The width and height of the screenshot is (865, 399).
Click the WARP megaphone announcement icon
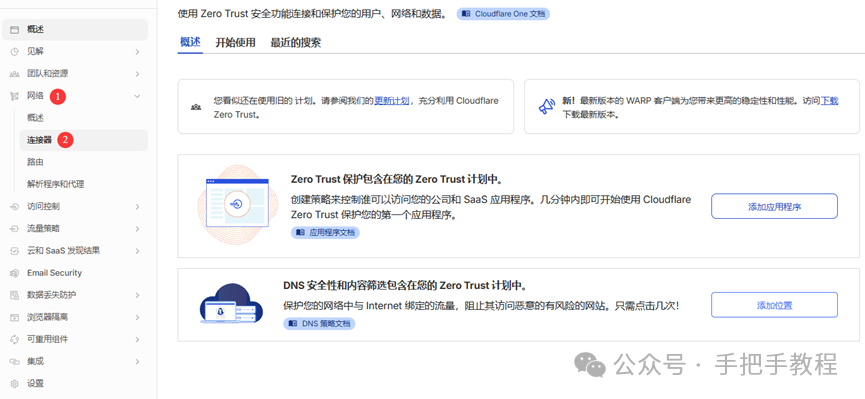pyautogui.click(x=546, y=107)
